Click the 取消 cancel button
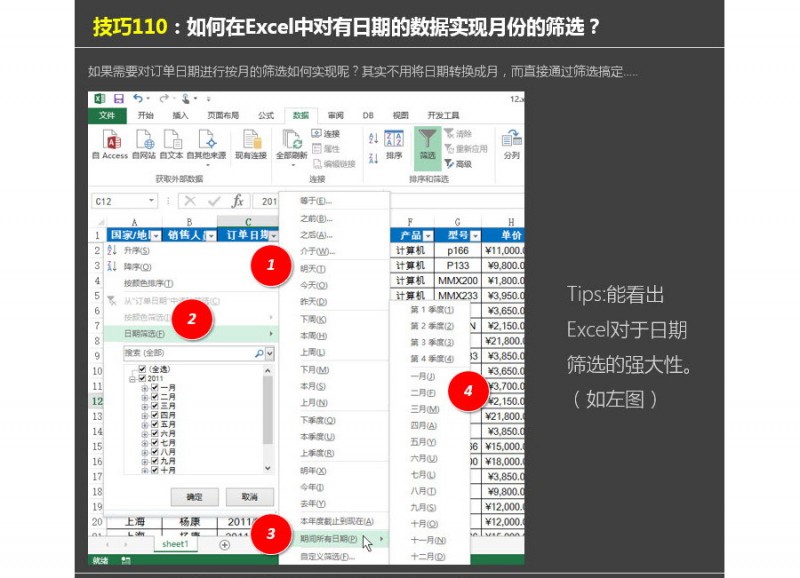This screenshot has height=578, width=800. tap(249, 497)
